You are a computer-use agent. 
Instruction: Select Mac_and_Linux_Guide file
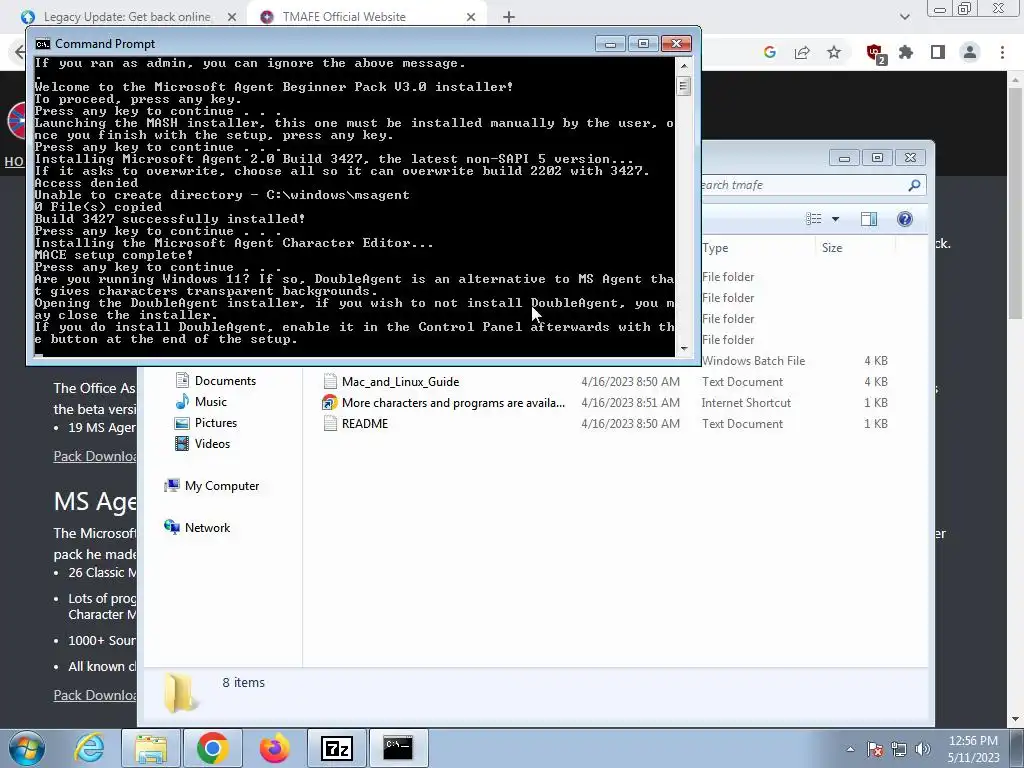(400, 382)
